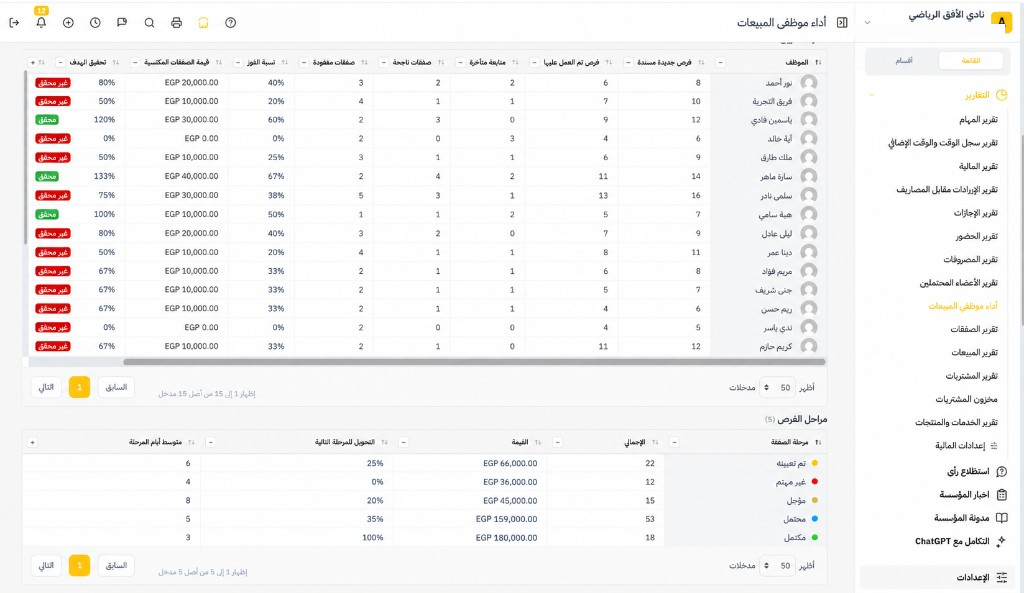Click the organization logo avatar
Image resolution: width=1024 pixels, height=593 pixels.
coord(1001,21)
